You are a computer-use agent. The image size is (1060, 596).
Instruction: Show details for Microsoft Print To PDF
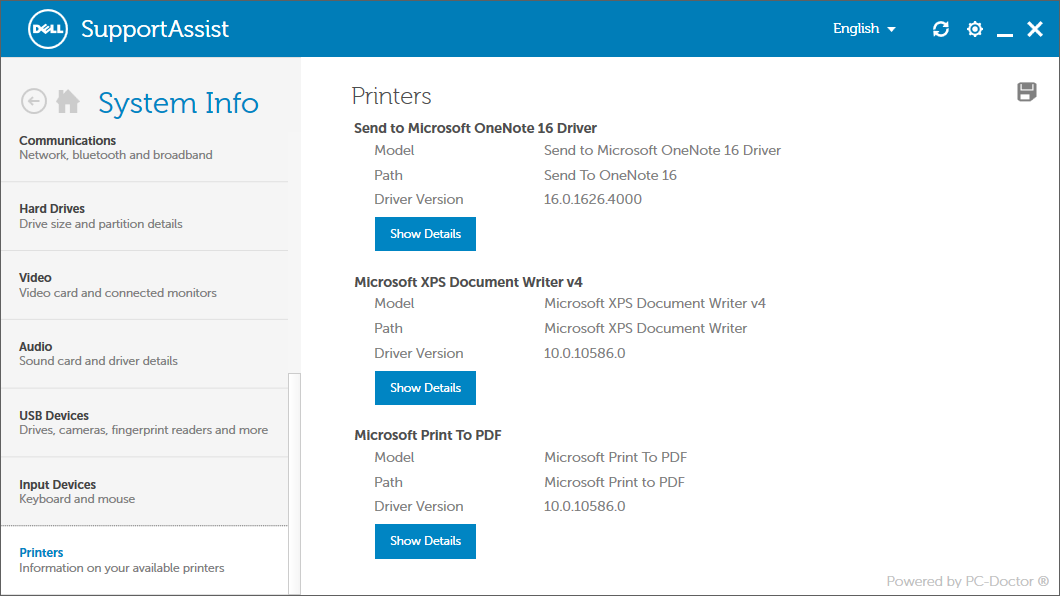tap(425, 541)
